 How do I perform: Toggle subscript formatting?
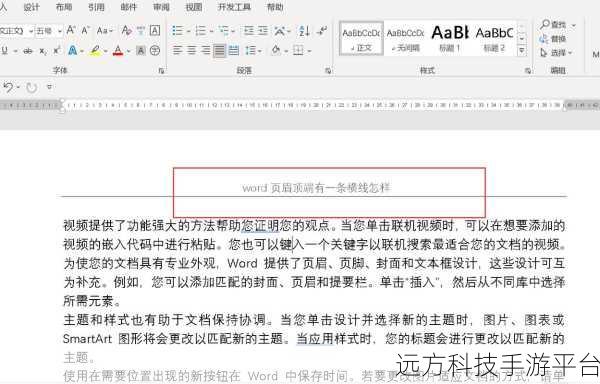(x=43, y=50)
